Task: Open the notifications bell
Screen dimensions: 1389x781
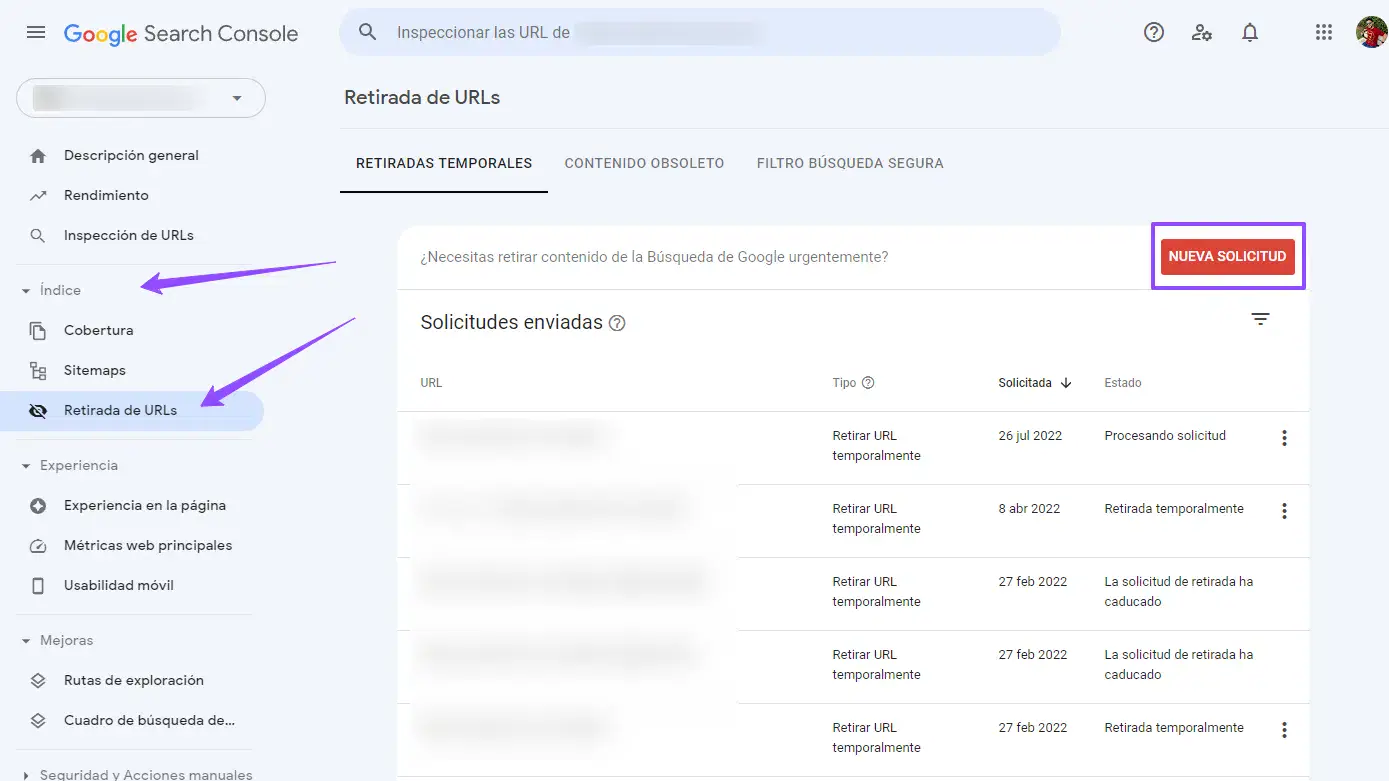Action: pyautogui.click(x=1250, y=32)
